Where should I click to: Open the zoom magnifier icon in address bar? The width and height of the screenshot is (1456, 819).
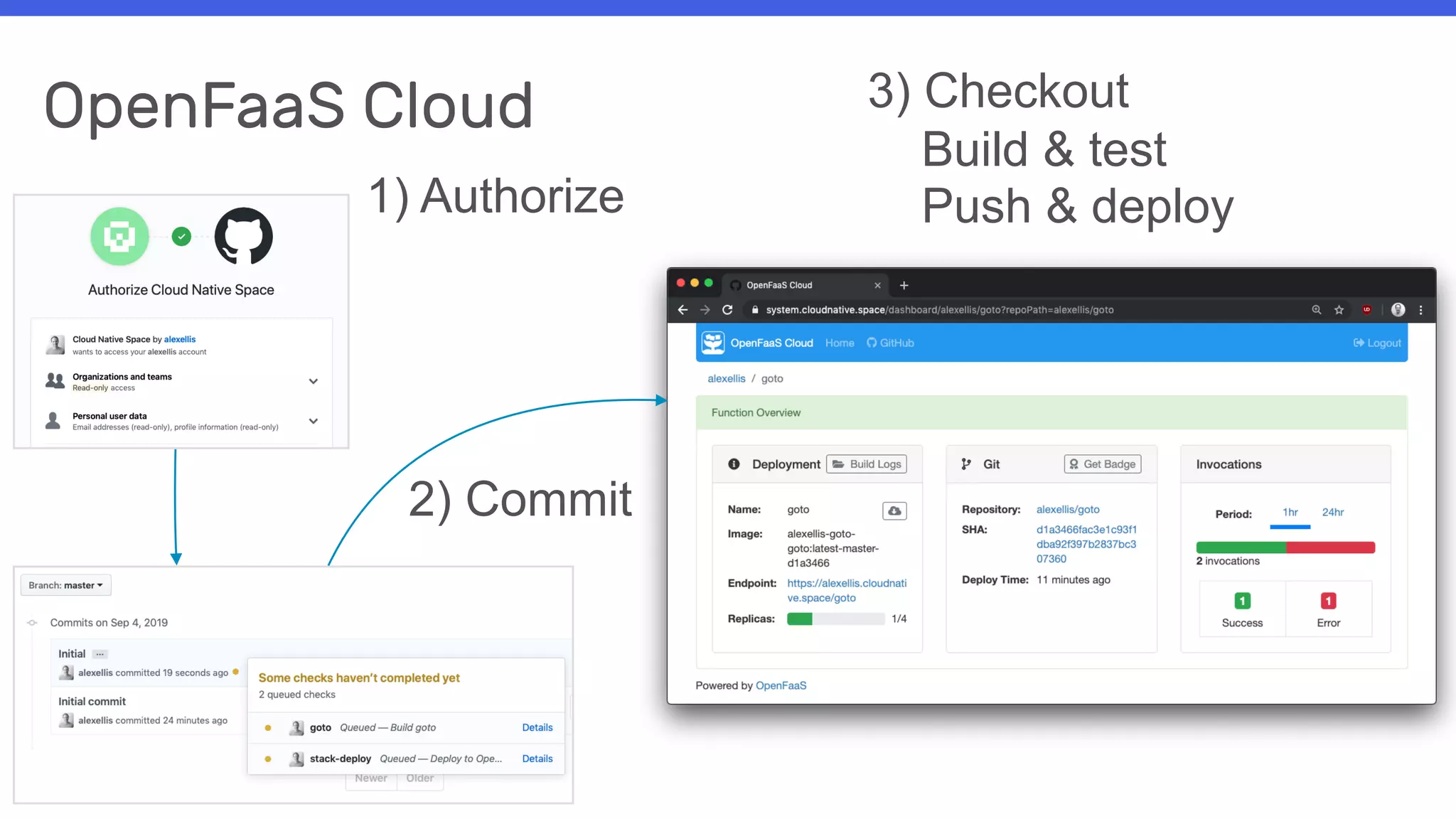[1316, 310]
